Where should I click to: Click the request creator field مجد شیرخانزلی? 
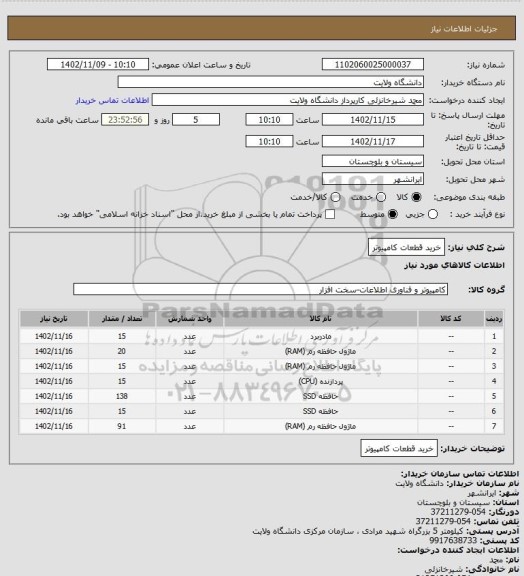[288, 100]
